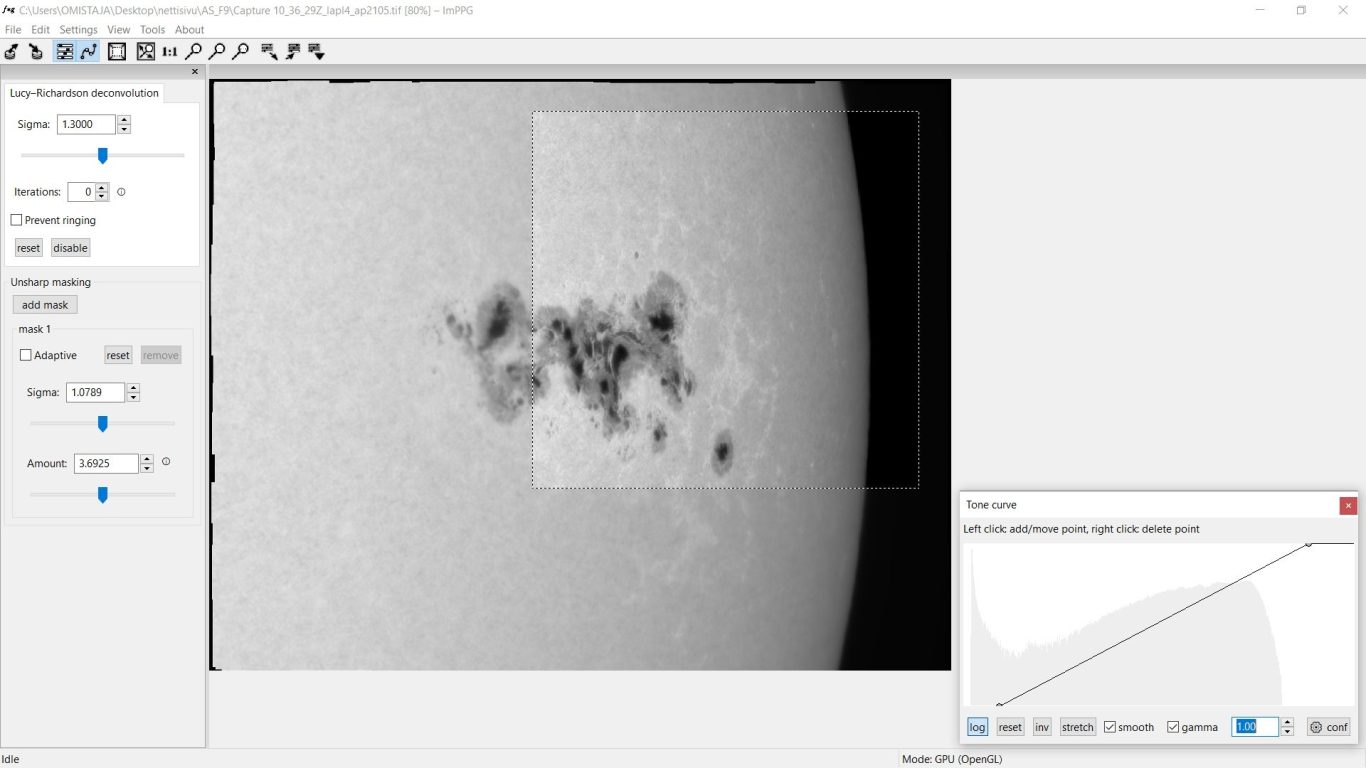This screenshot has height=768, width=1366.
Task: Click the tone curve reset button
Action: click(1010, 727)
